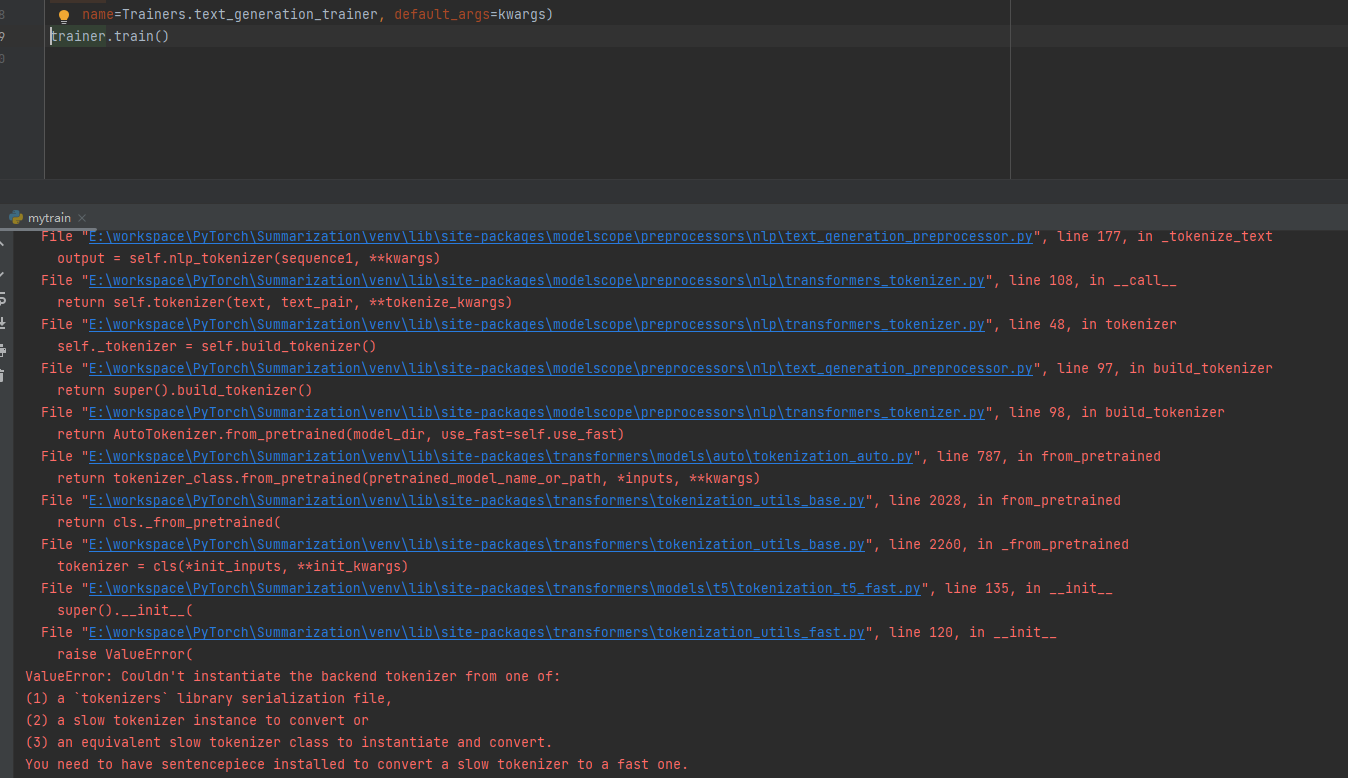The image size is (1348, 778).
Task: Close the mytrain run tab
Action: point(82,217)
